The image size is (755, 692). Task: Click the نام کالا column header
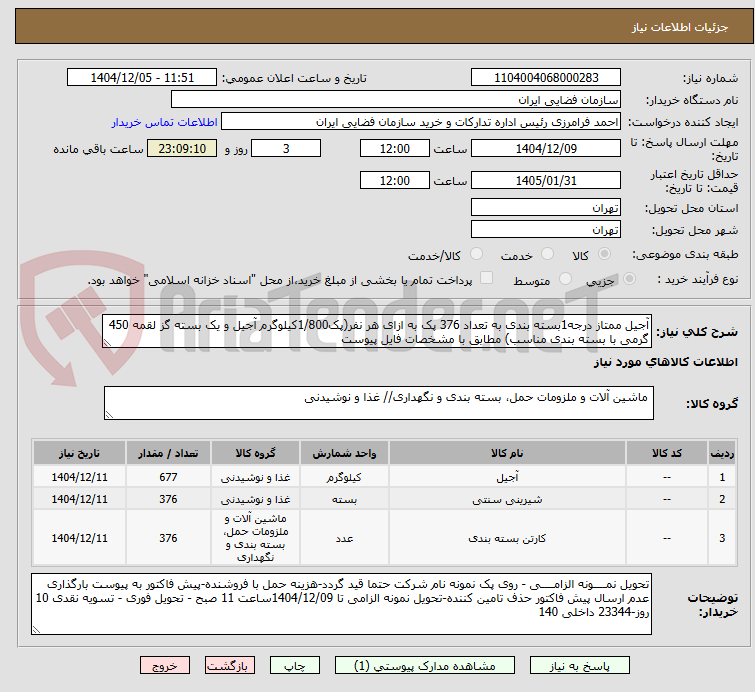(x=507, y=453)
